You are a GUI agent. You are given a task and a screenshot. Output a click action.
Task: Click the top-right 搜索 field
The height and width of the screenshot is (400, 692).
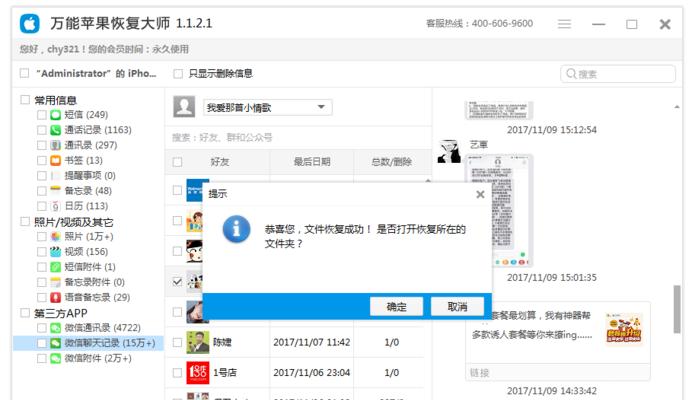pyautogui.click(x=618, y=74)
